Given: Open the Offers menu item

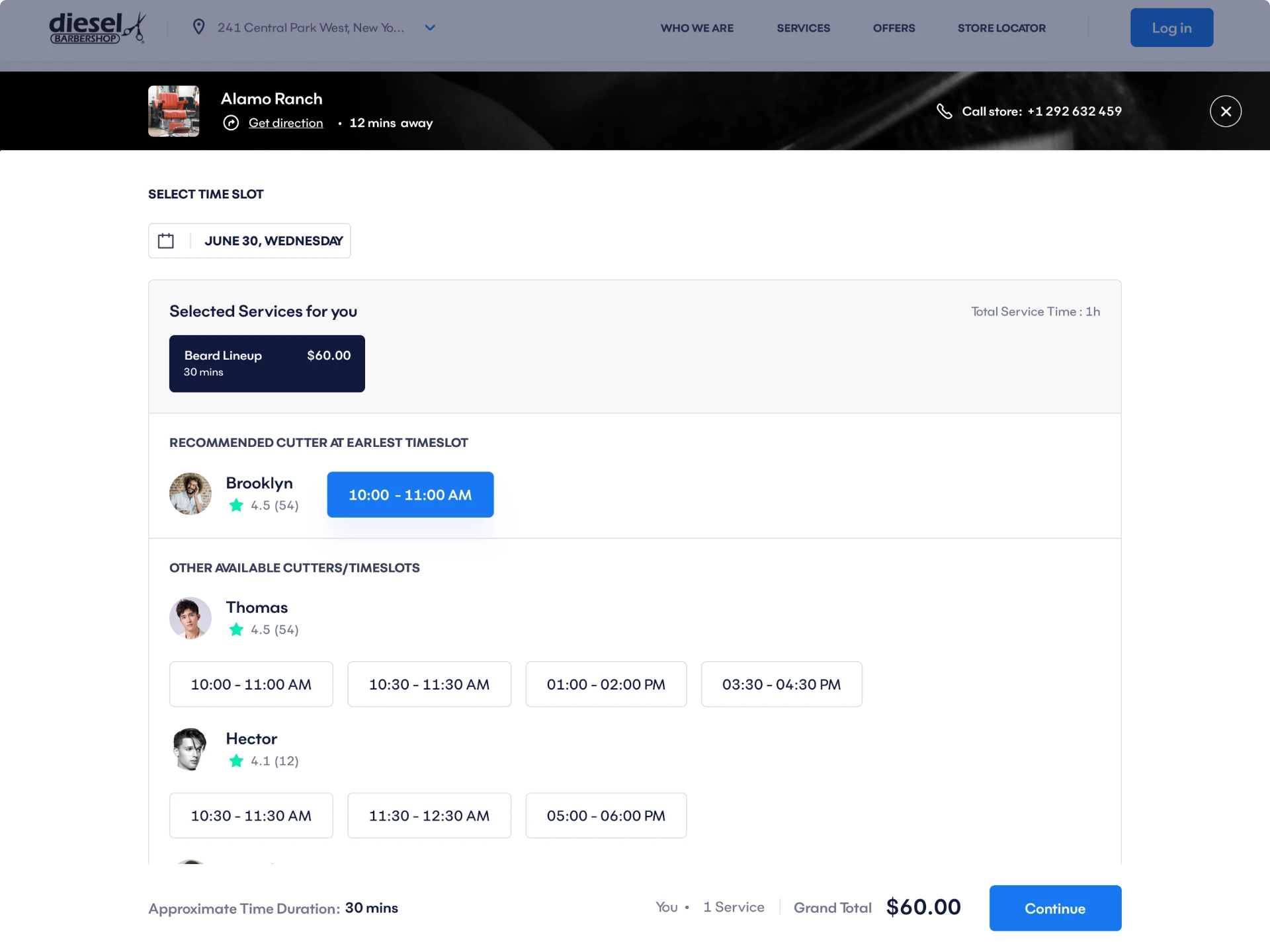Looking at the screenshot, I should coord(894,28).
